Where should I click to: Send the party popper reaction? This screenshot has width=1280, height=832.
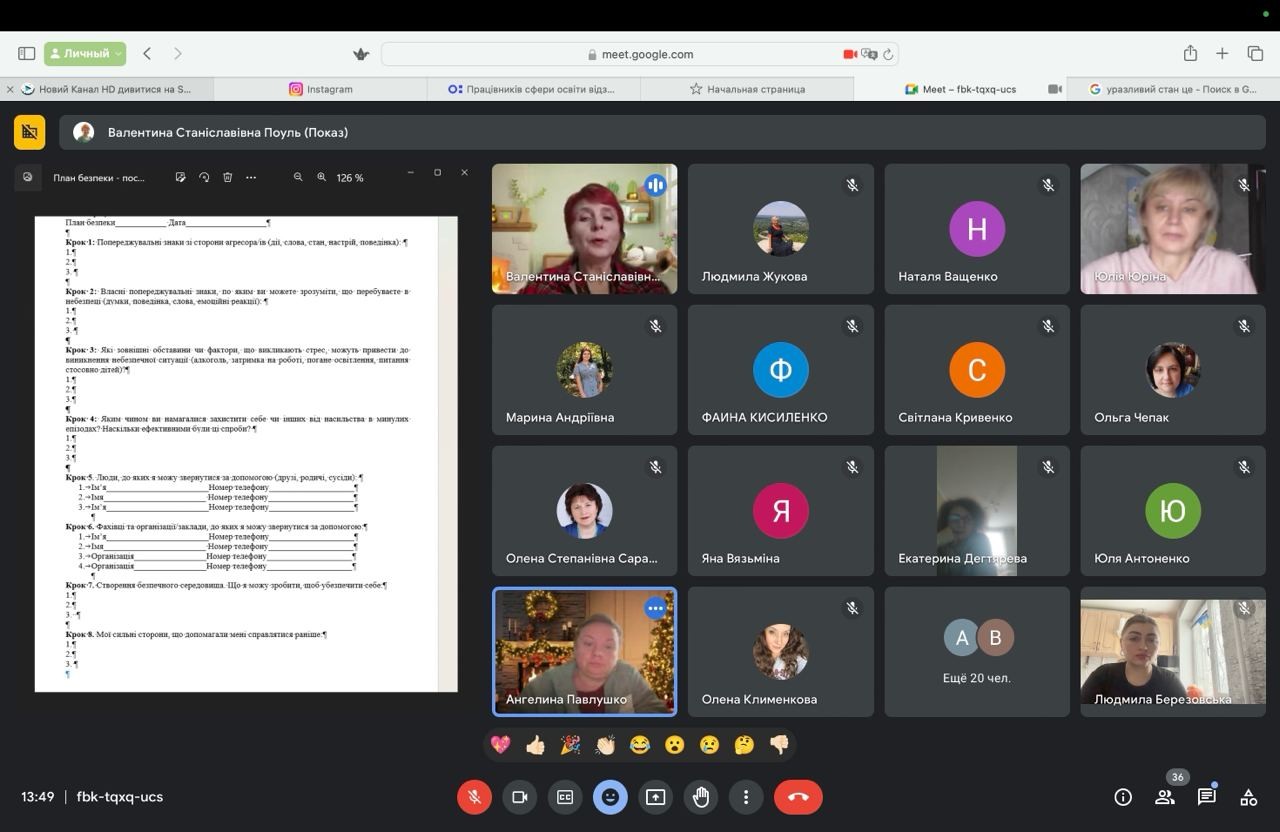coord(570,744)
